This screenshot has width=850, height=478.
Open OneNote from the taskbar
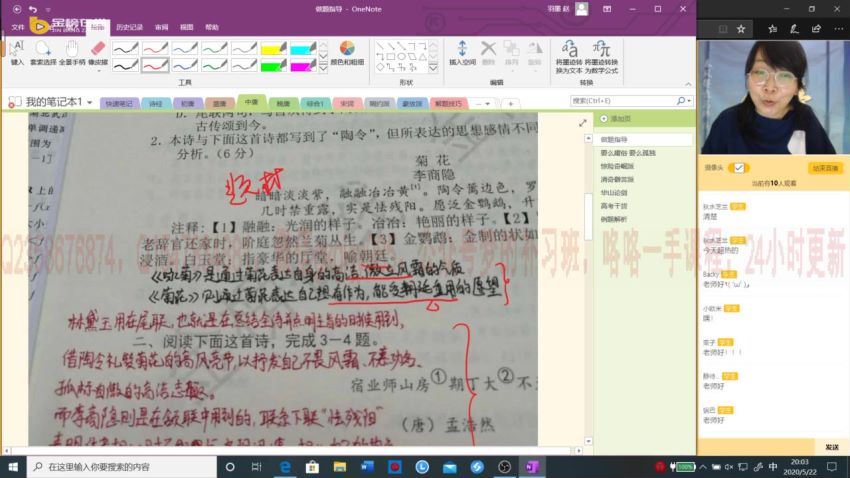(532, 467)
